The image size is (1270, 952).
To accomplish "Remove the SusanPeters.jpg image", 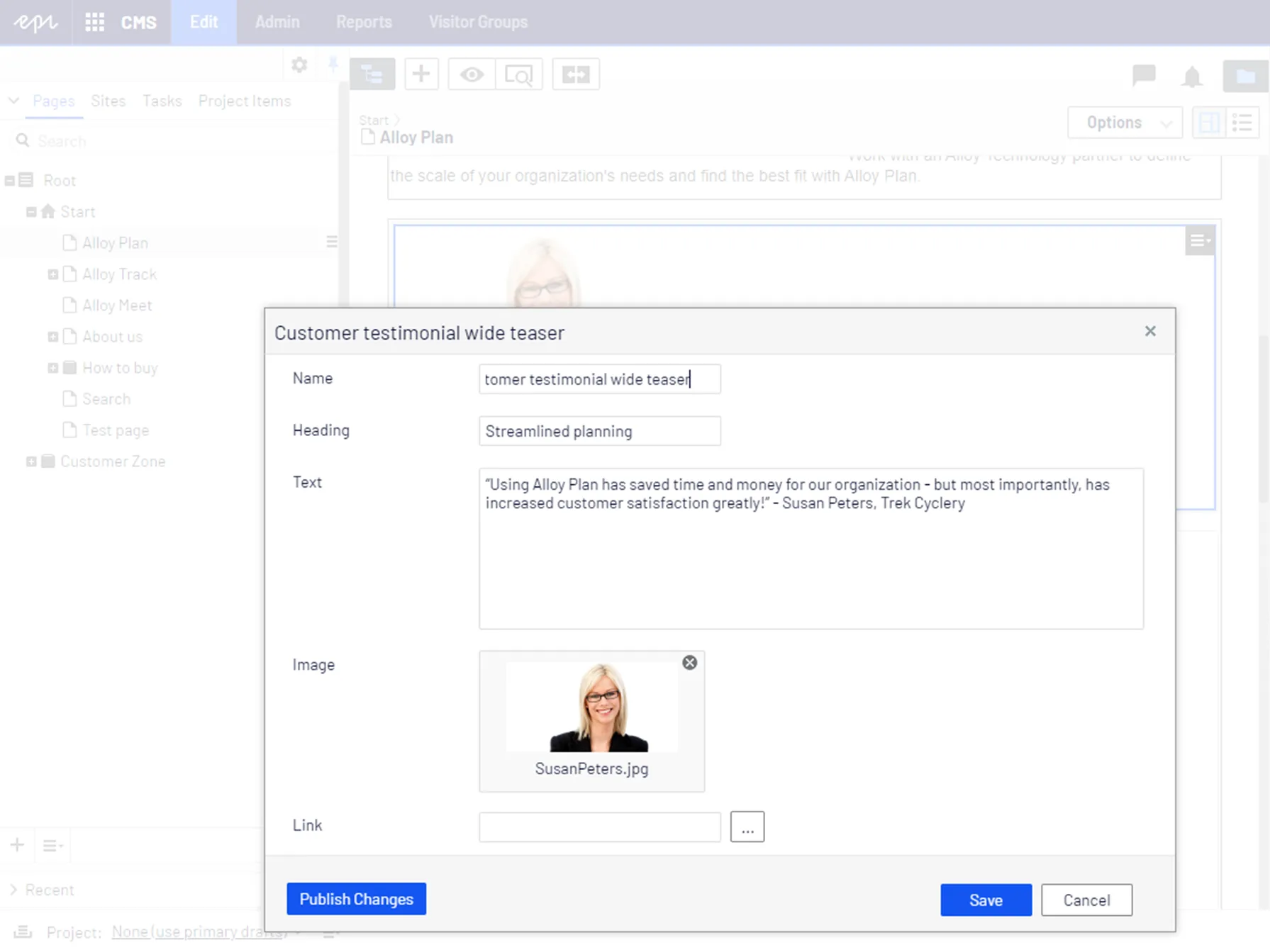I will [689, 663].
